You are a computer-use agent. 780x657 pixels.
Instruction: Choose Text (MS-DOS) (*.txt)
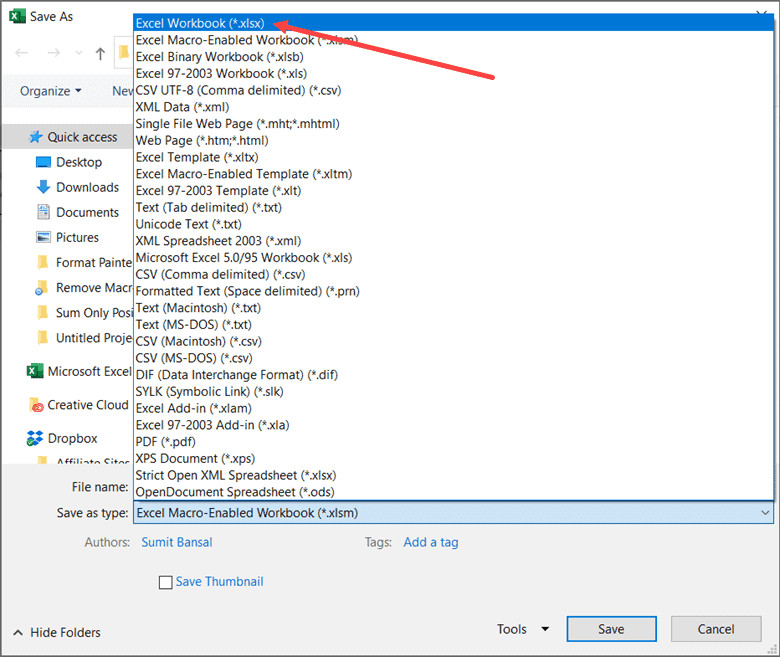453,324
